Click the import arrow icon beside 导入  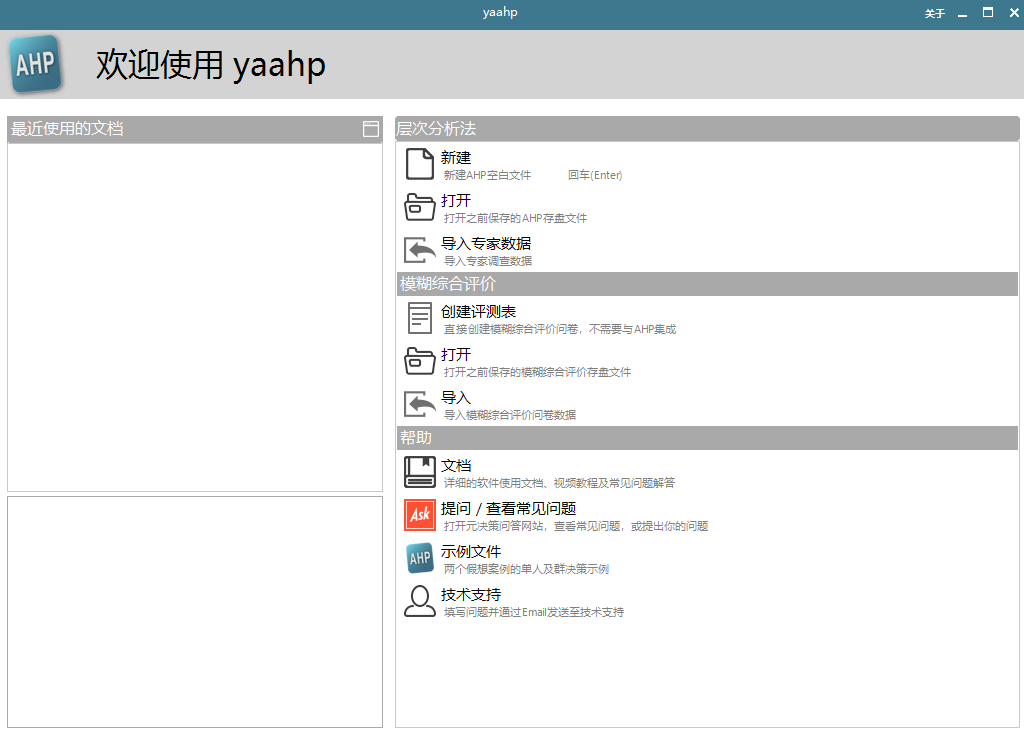(419, 404)
